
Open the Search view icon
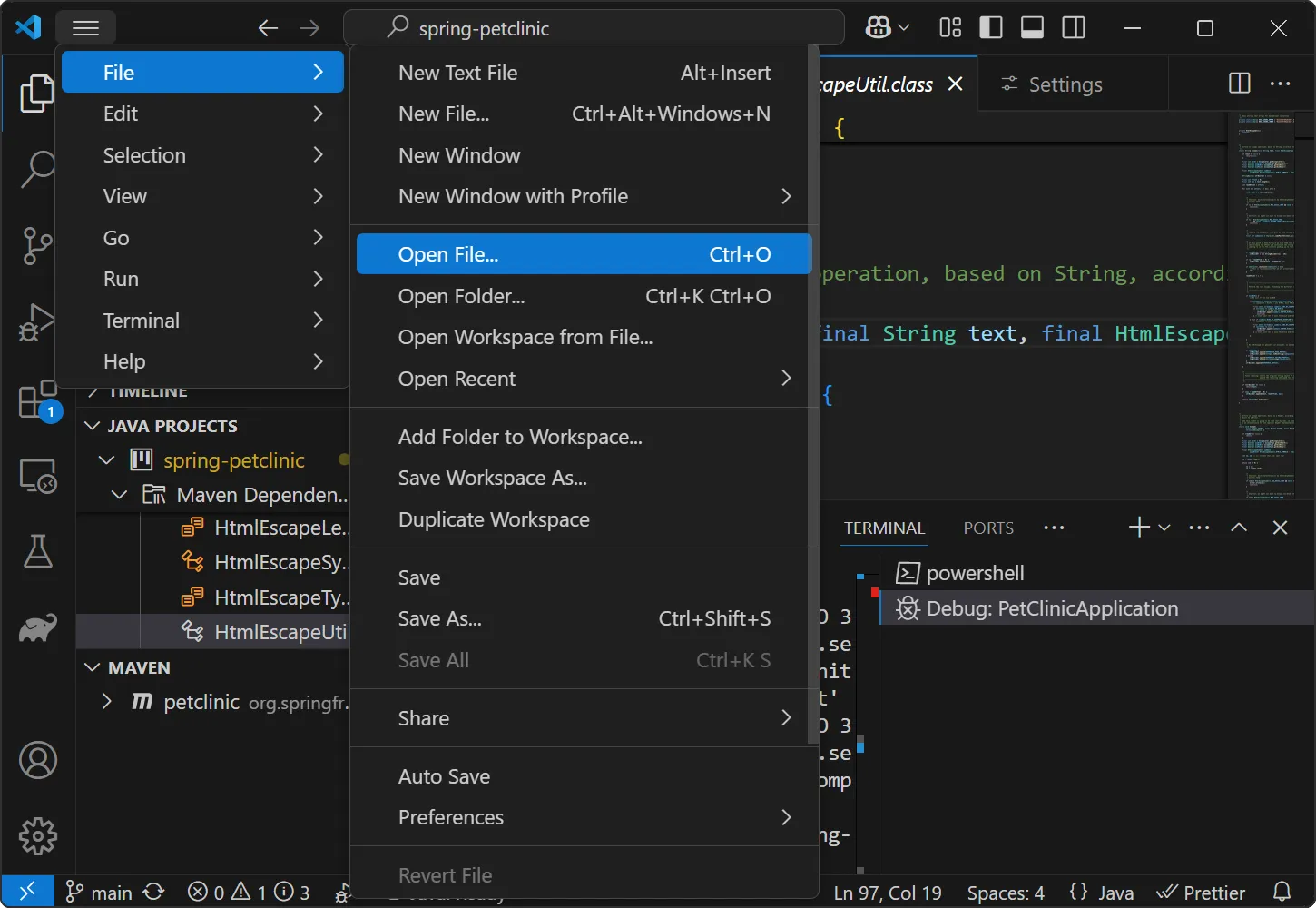tap(37, 169)
